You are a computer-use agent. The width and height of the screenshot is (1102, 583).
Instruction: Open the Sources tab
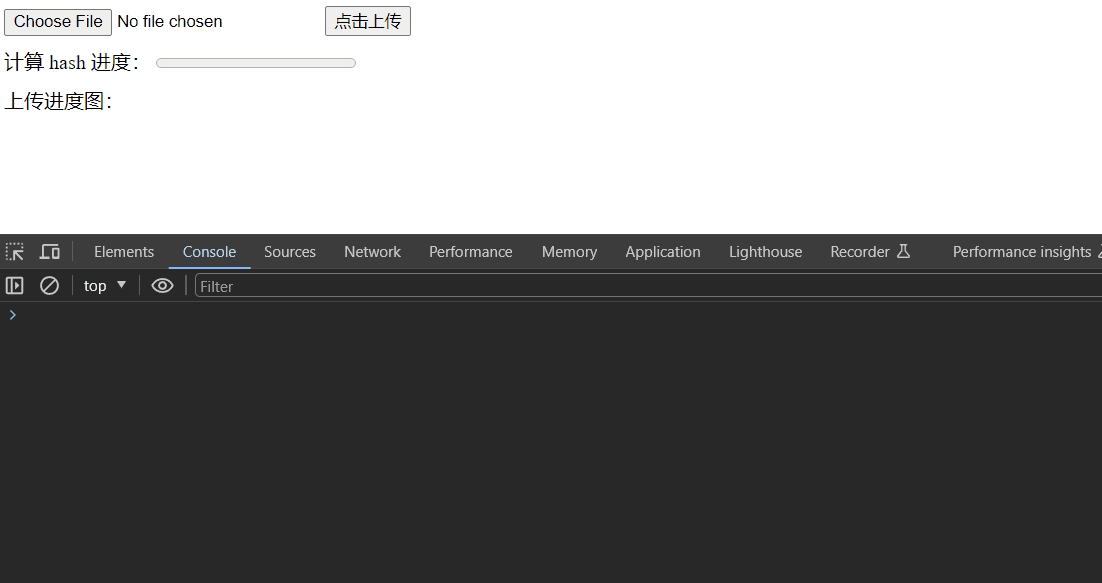point(290,251)
